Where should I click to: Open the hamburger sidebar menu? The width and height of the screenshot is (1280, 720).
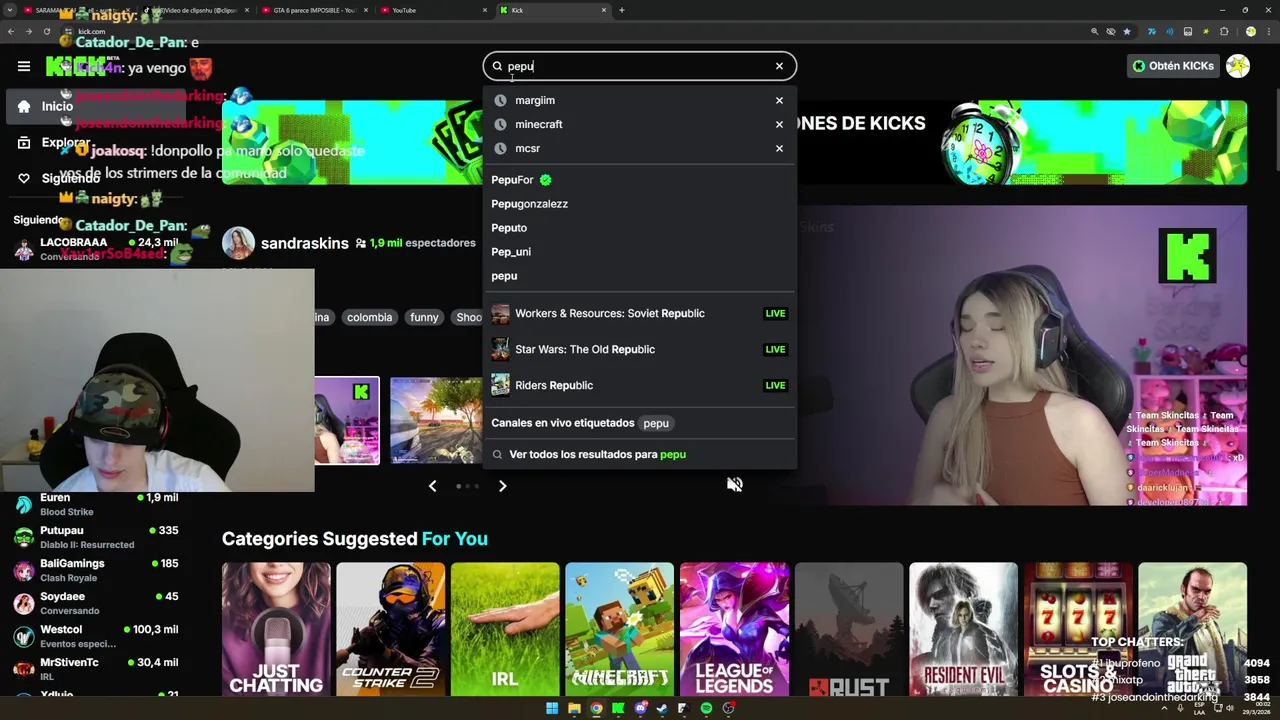(x=24, y=66)
